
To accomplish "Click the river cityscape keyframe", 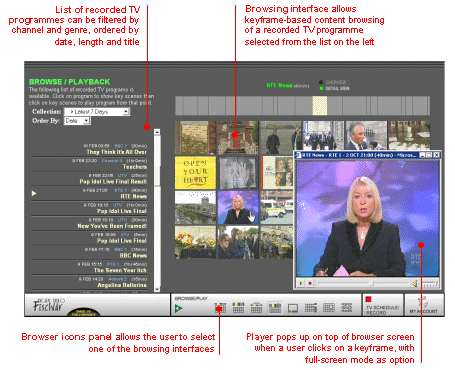I will coord(195,208).
